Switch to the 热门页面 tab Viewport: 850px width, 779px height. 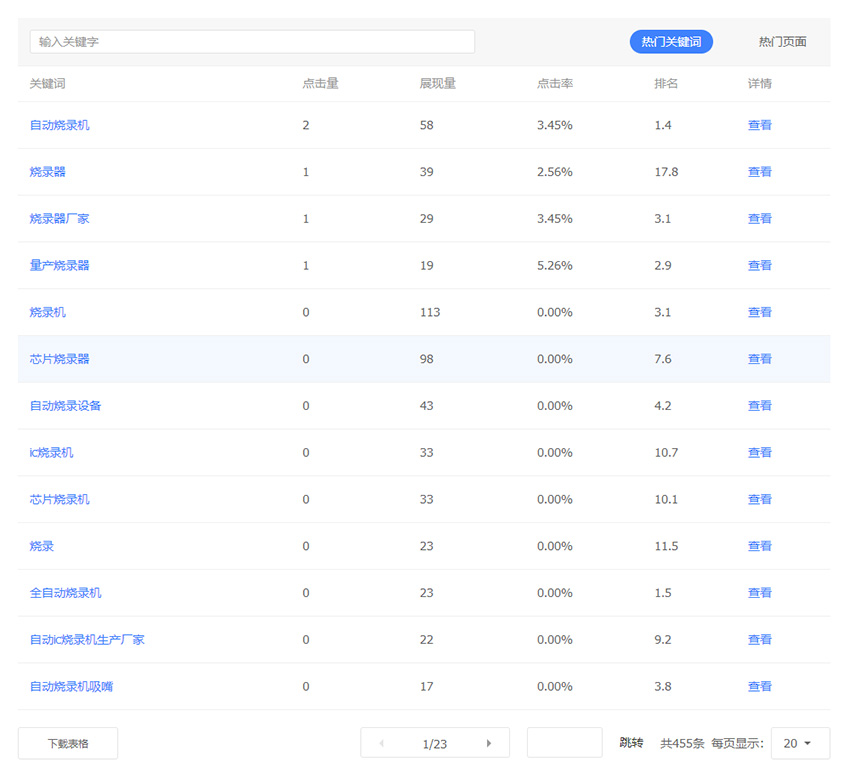point(782,42)
